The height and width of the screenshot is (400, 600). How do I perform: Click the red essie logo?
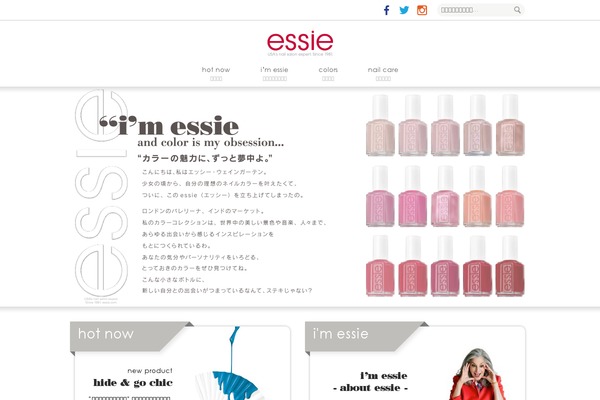pyautogui.click(x=300, y=43)
